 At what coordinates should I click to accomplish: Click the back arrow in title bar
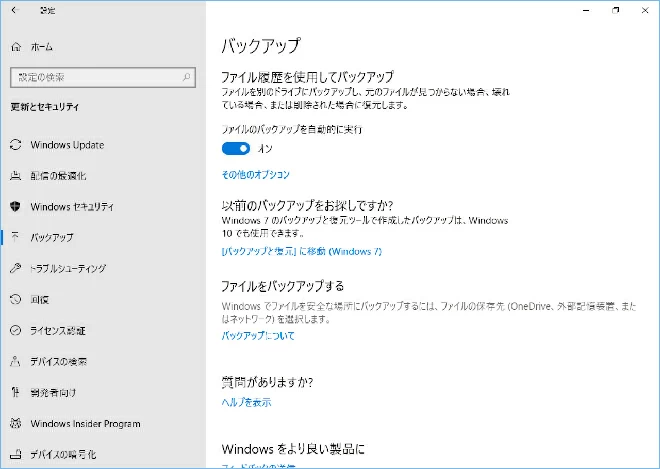tap(16, 9)
